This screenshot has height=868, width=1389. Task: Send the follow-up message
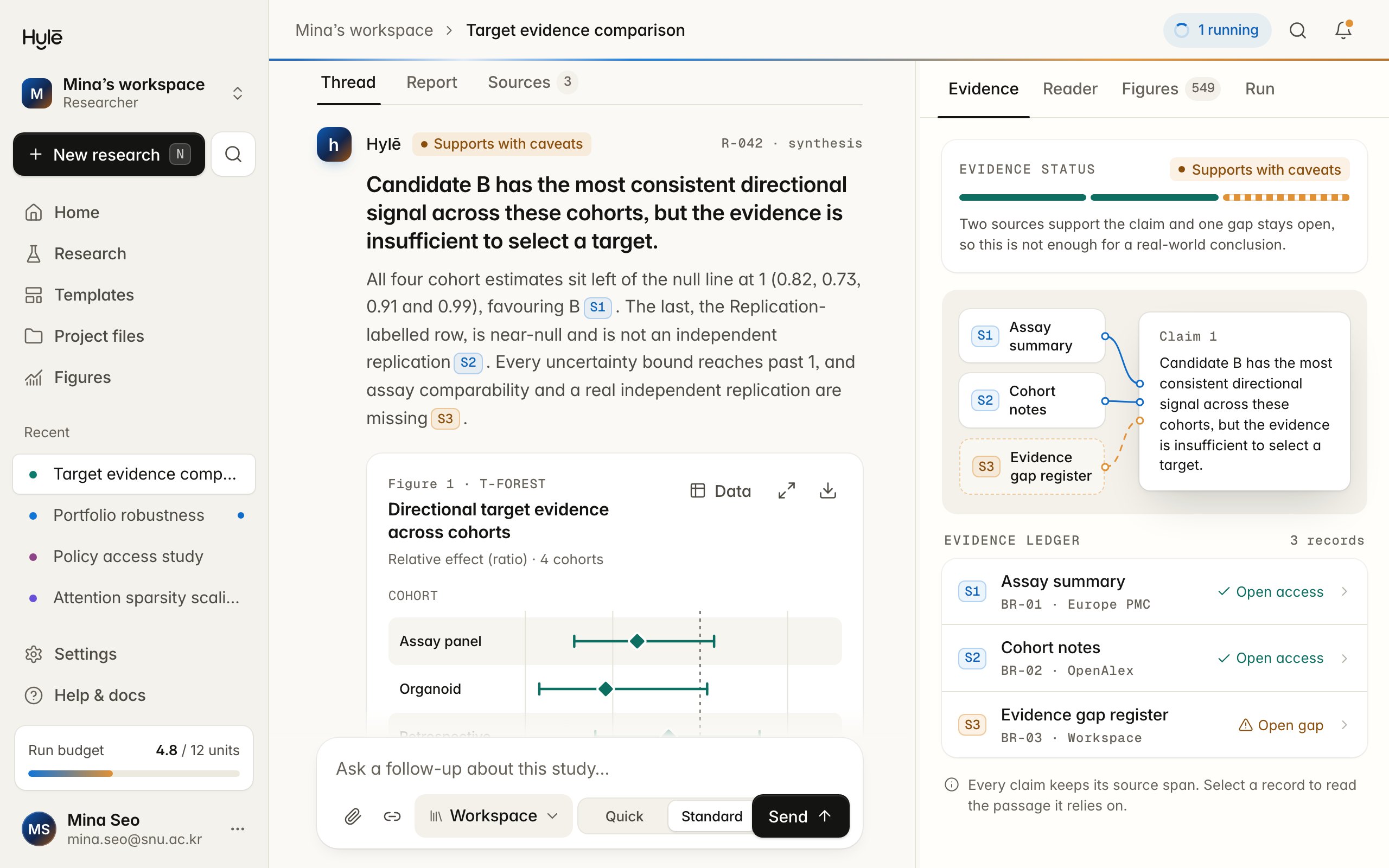(800, 816)
